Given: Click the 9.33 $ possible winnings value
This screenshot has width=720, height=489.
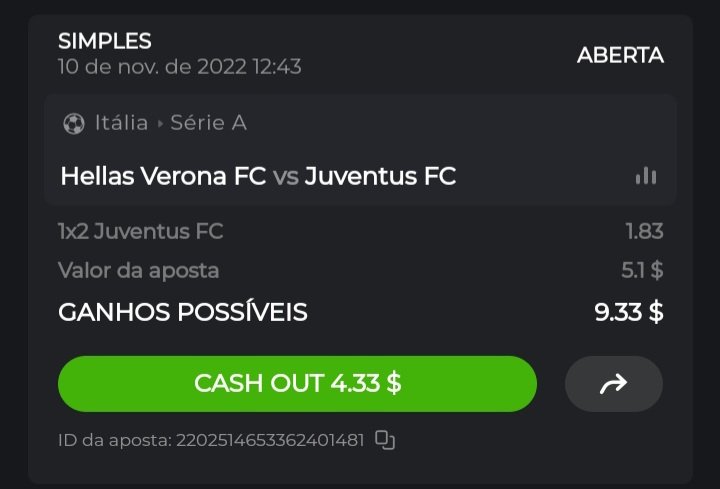Looking at the screenshot, I should (x=628, y=312).
